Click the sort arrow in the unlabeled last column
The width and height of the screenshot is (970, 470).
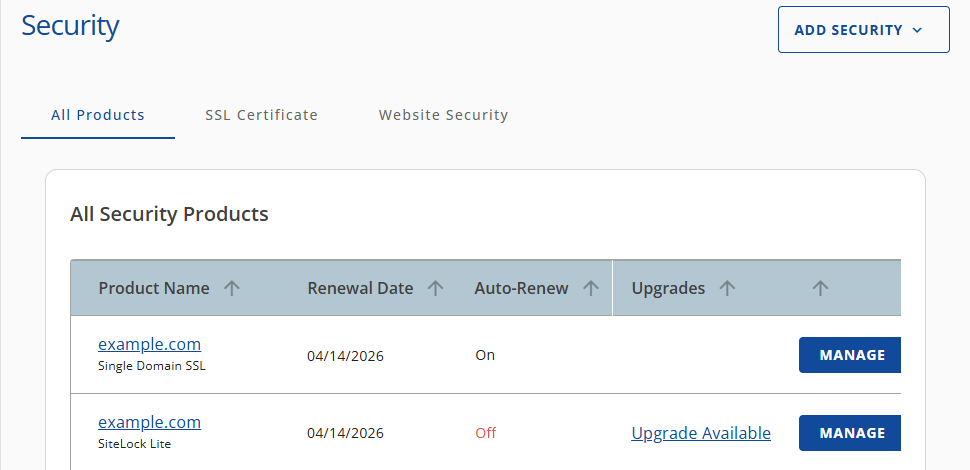[x=820, y=288]
